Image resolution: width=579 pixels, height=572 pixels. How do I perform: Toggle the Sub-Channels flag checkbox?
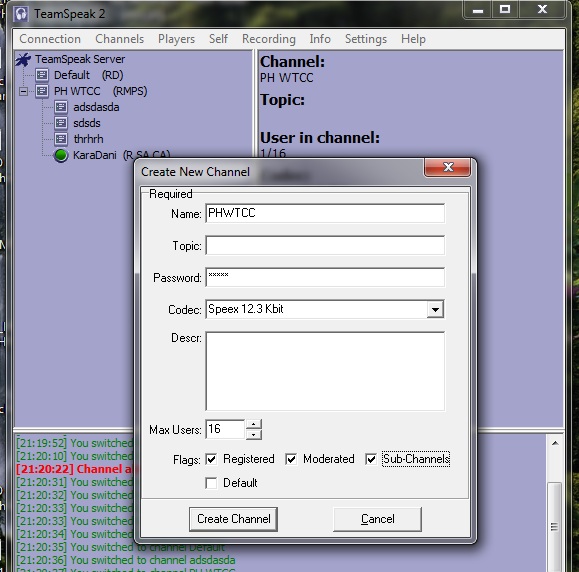[371, 459]
